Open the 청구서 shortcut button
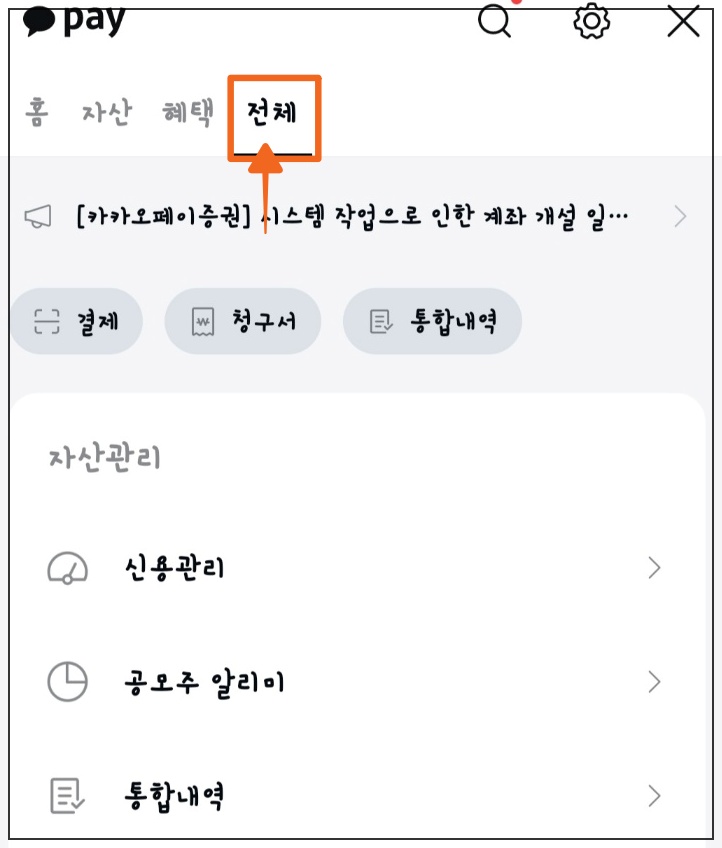Viewport: 722px width, 848px height. (x=242, y=321)
